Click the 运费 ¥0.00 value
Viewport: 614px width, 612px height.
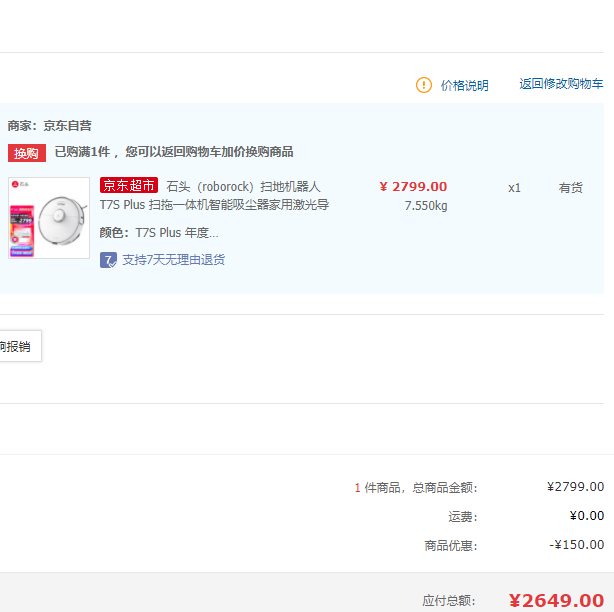pyautogui.click(x=587, y=516)
